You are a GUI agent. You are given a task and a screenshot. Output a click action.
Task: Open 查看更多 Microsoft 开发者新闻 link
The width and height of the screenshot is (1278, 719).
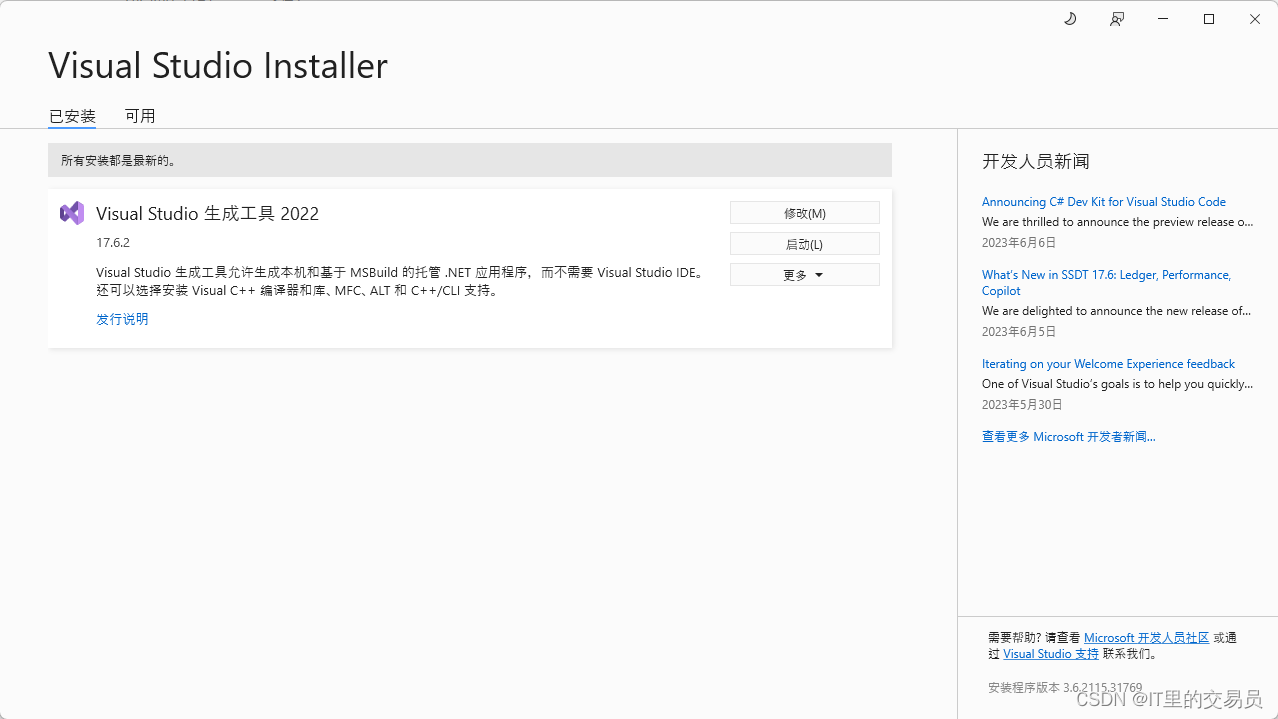(x=1069, y=437)
